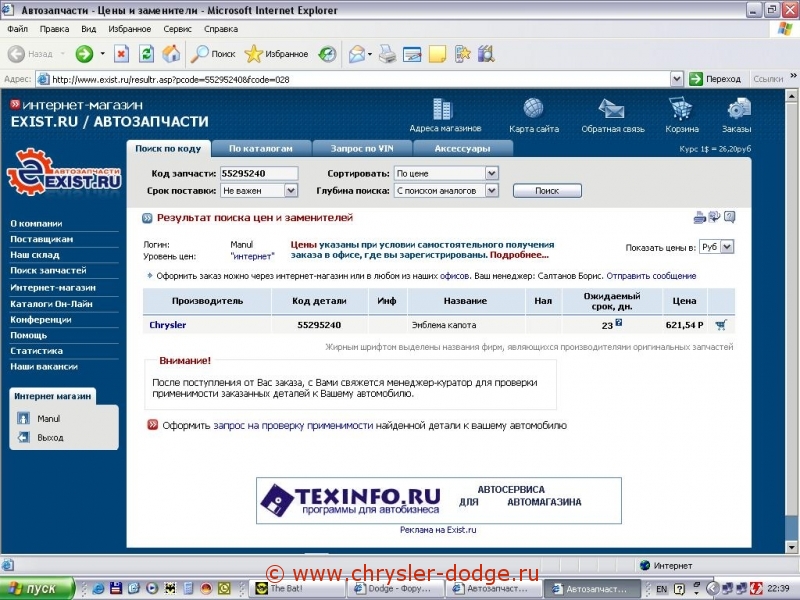800x600 pixels.
Task: Open the Справка menu
Action: [x=221, y=29]
